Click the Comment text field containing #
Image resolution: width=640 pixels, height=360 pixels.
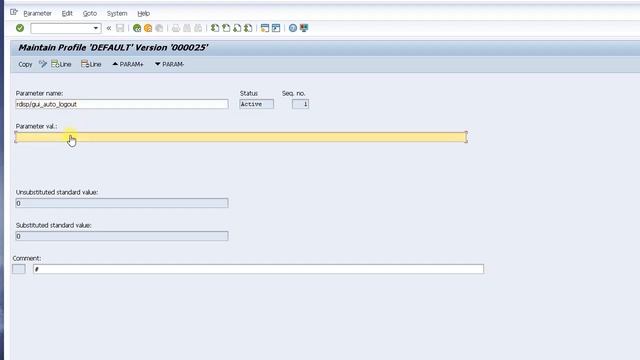pos(258,269)
